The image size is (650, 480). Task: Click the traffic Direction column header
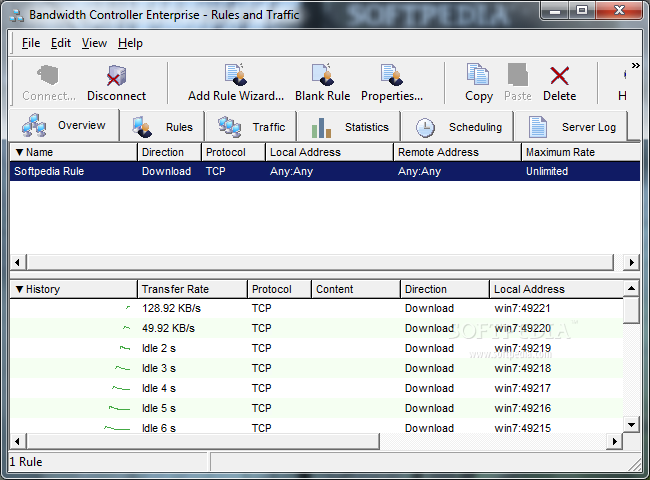point(445,289)
